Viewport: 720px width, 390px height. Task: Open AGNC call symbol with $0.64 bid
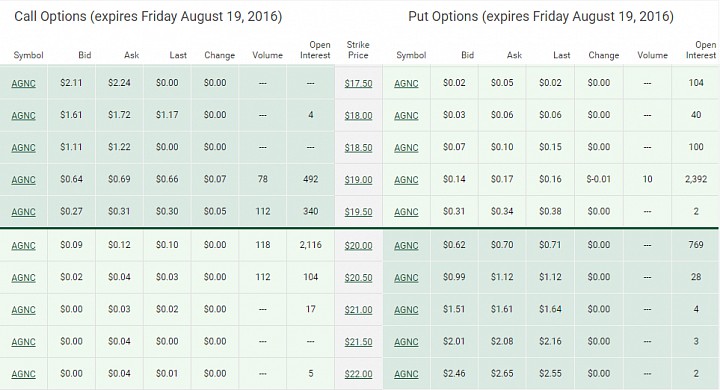coord(23,180)
